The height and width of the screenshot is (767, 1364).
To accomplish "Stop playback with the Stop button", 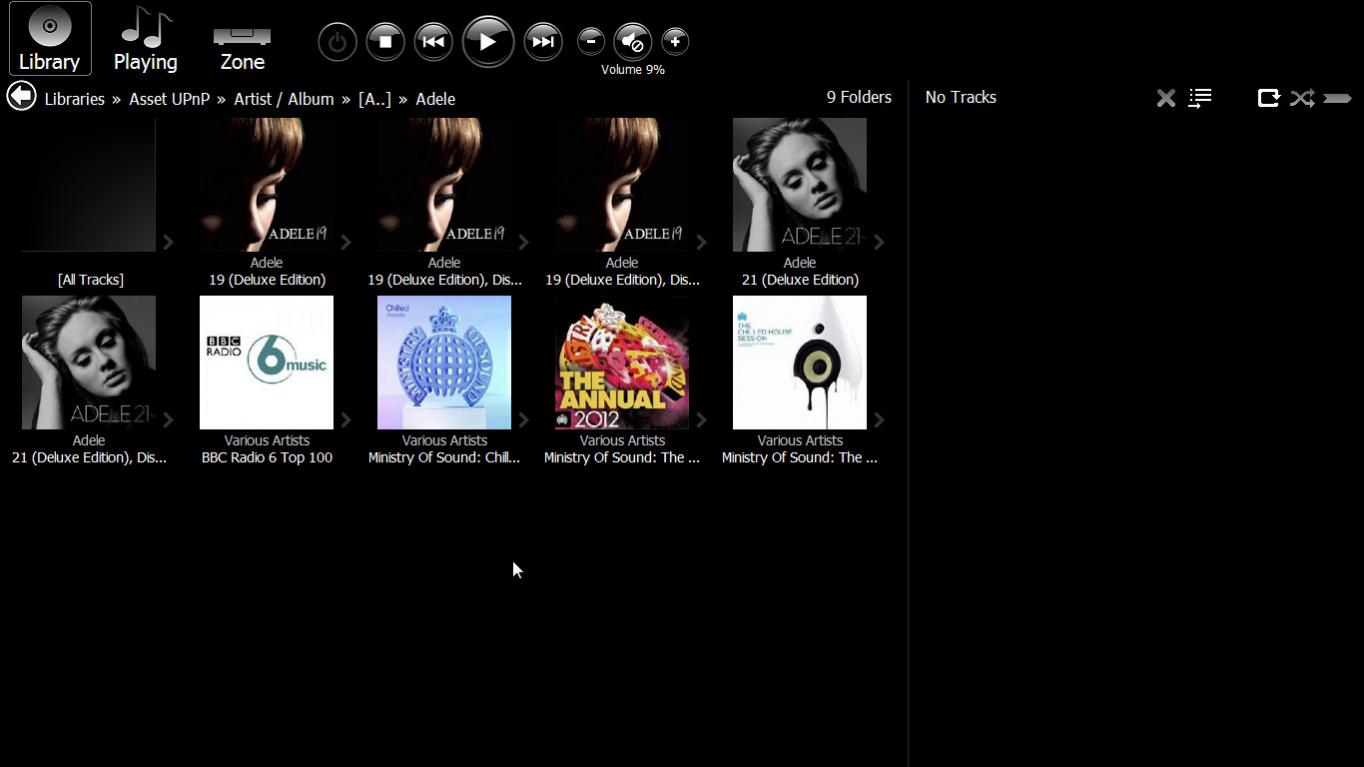I will [385, 42].
